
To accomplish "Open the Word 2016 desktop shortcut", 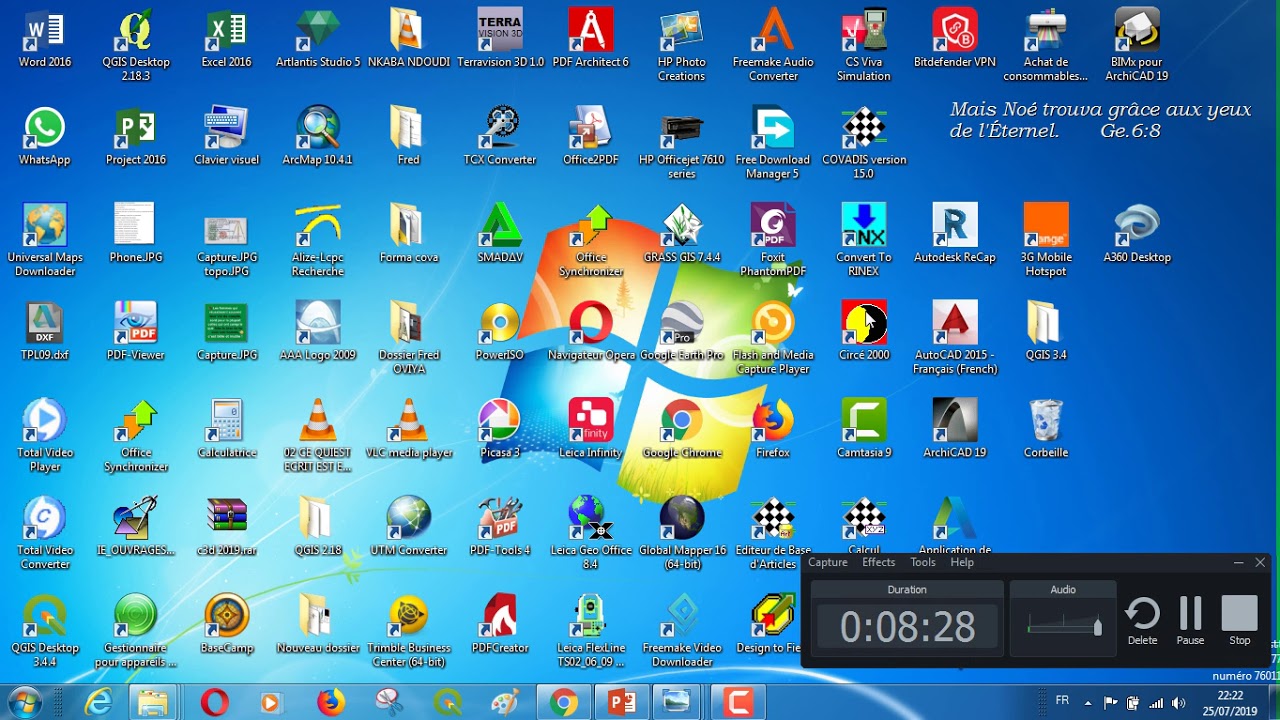I will (45, 39).
